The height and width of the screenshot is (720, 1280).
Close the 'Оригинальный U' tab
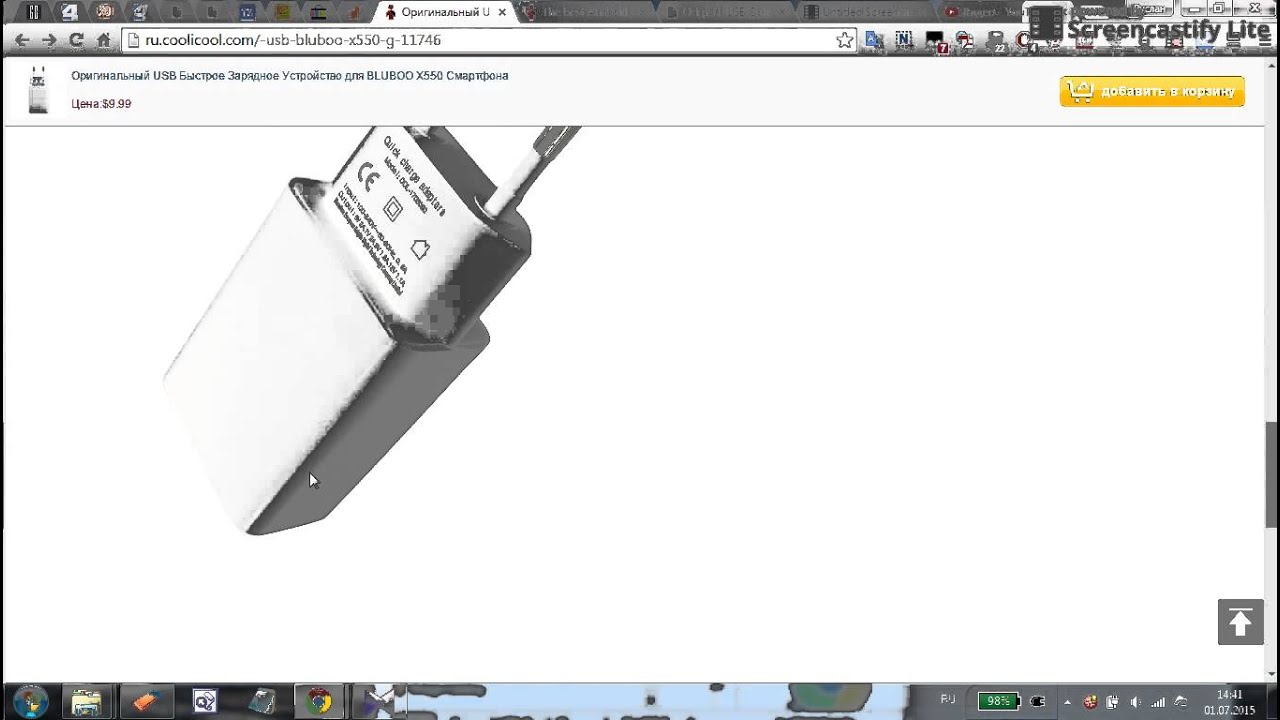coord(502,12)
